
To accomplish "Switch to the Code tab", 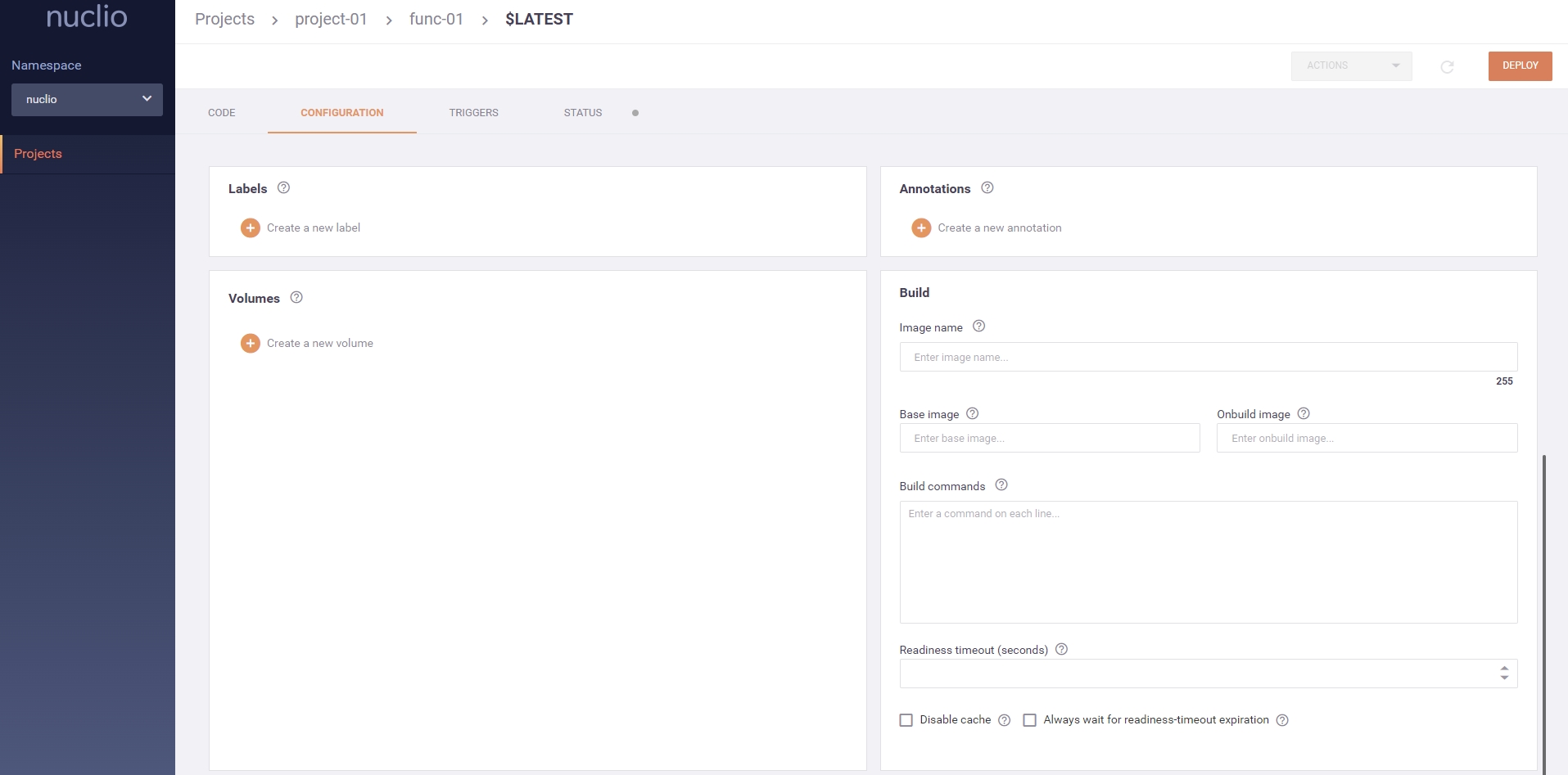I will pos(221,113).
